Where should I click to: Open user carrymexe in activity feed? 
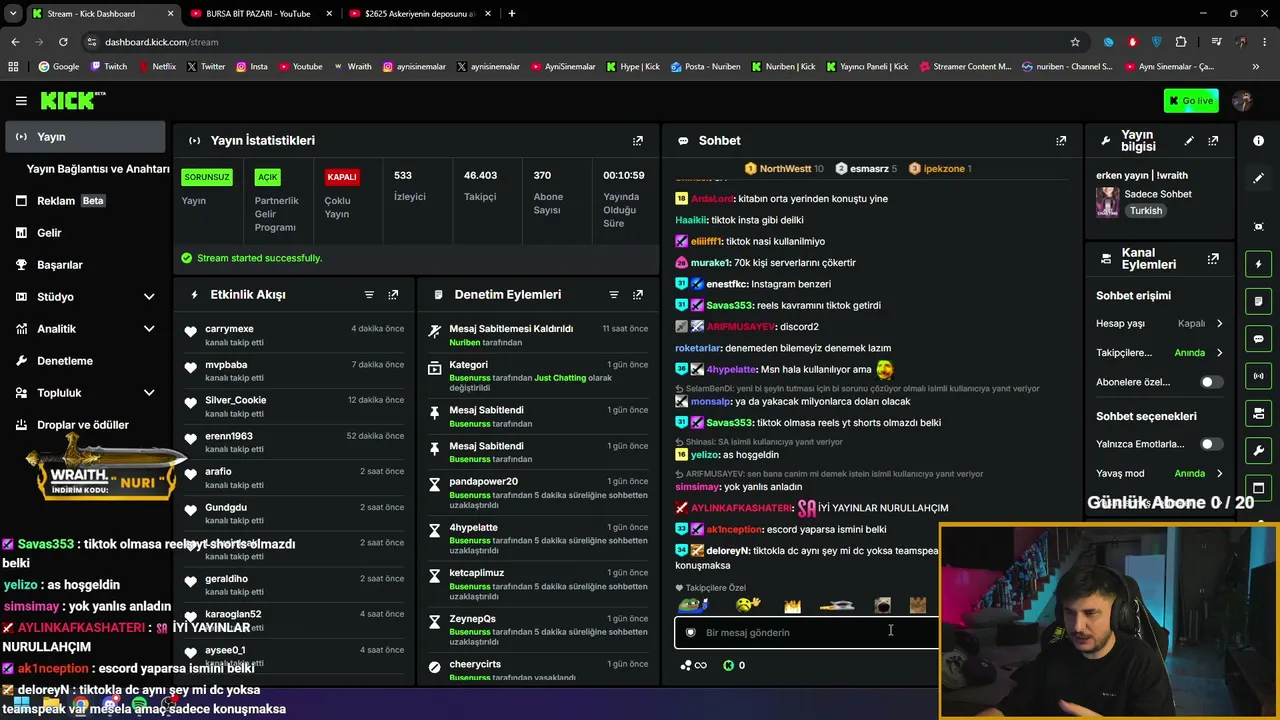tap(229, 329)
